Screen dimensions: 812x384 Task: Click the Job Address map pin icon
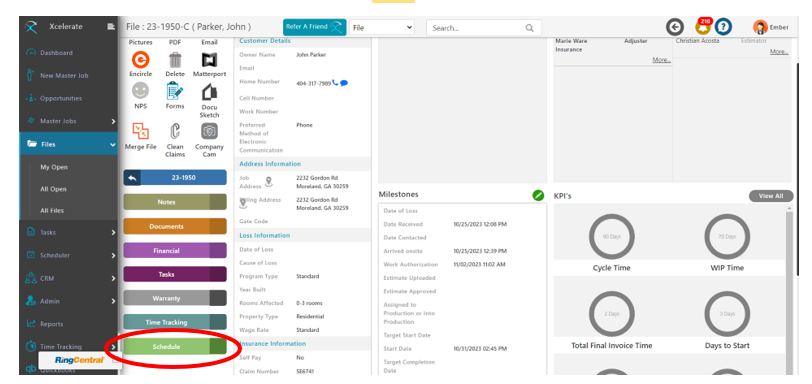pyautogui.click(x=268, y=182)
